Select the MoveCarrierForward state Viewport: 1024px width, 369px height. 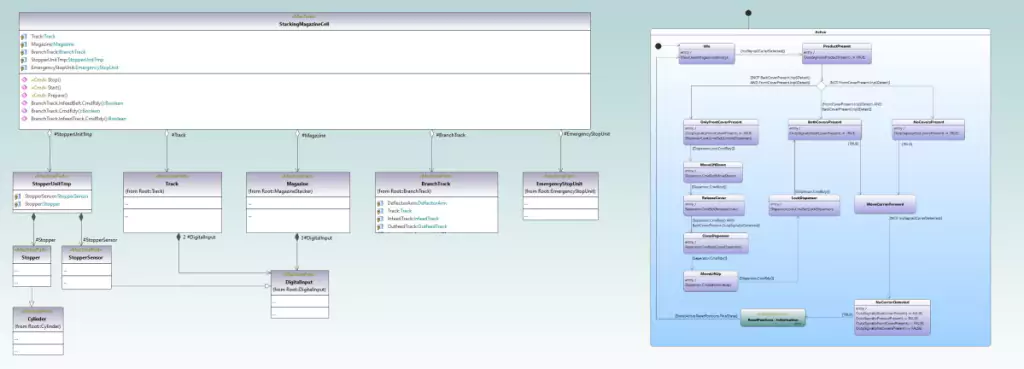876,204
